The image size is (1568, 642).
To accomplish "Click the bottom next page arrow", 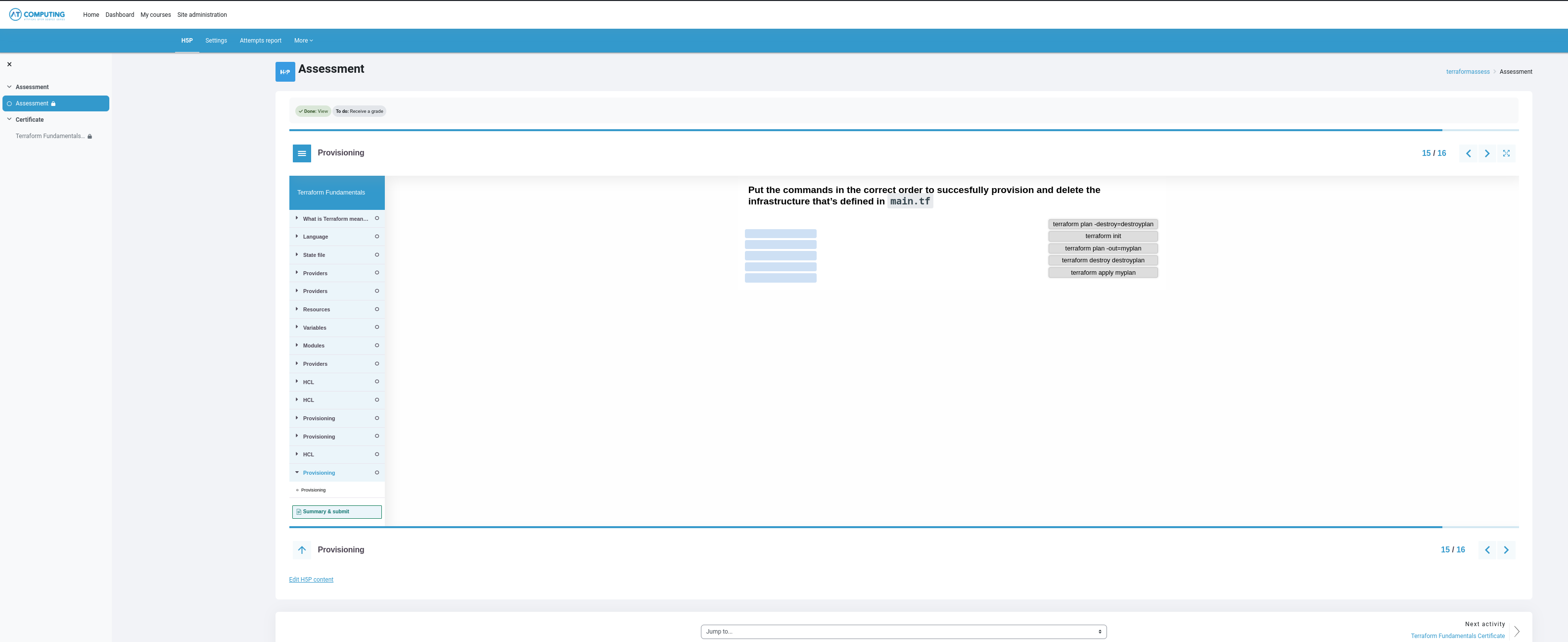I will 1506,550.
